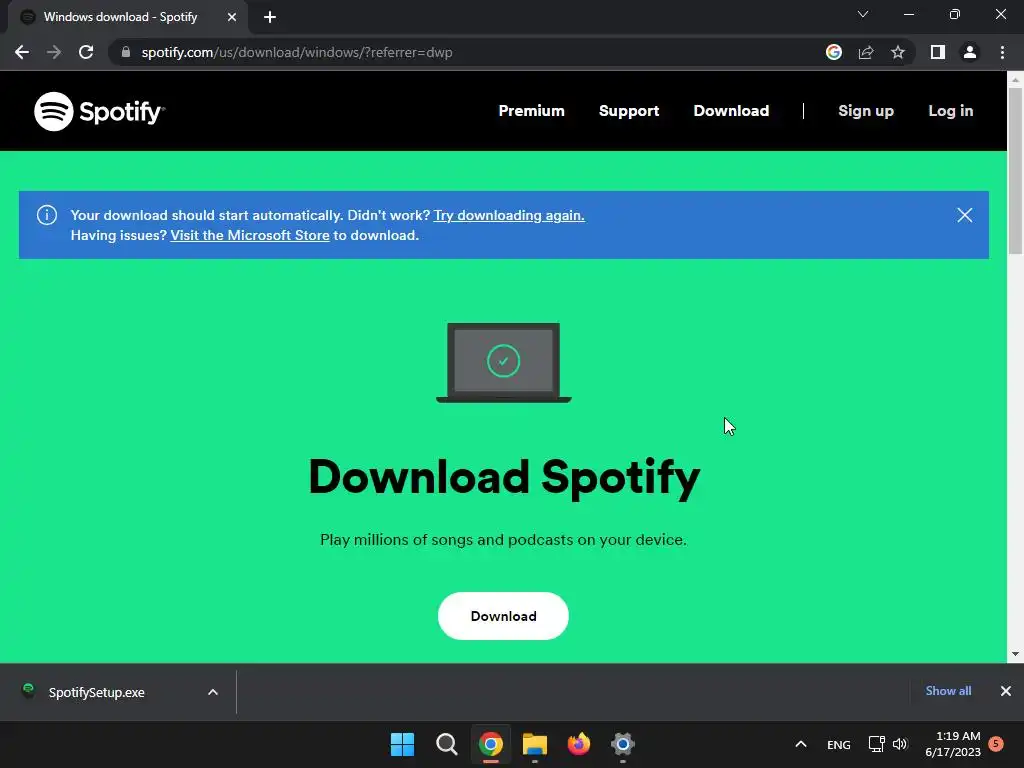1024x768 pixels.
Task: Click the Spotify logo in header
Action: coord(99,111)
